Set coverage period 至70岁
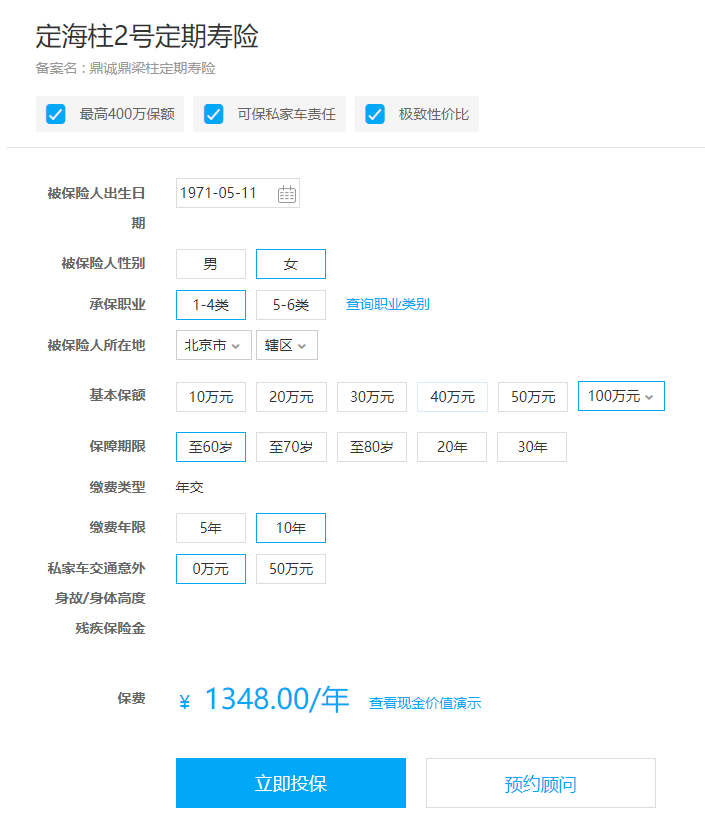Image resolution: width=705 pixels, height=827 pixels. pos(292,447)
